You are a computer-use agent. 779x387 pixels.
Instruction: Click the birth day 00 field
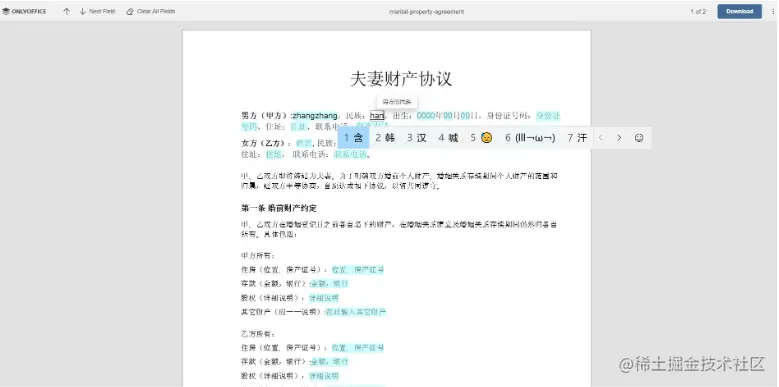[466, 116]
